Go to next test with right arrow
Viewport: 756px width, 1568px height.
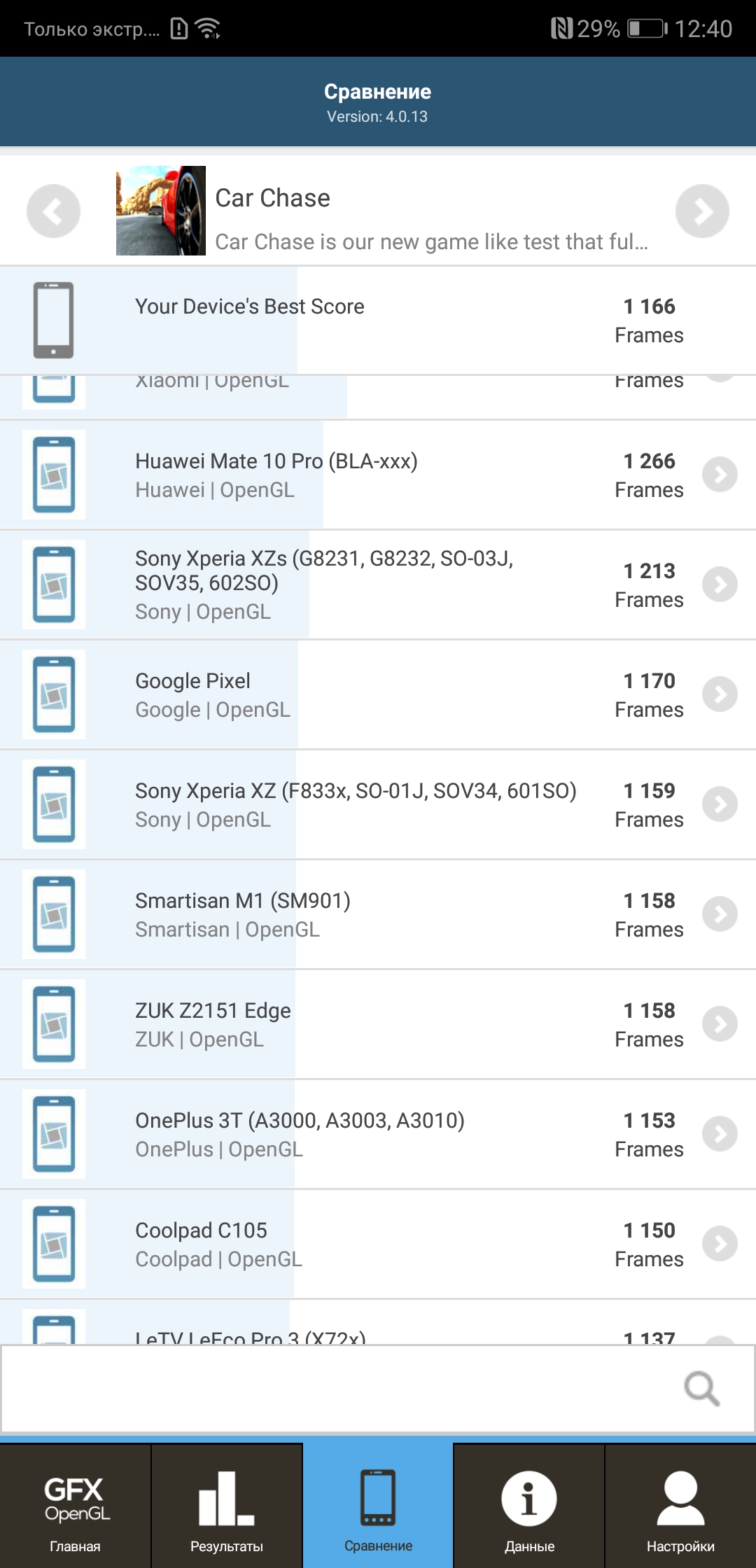[702, 211]
